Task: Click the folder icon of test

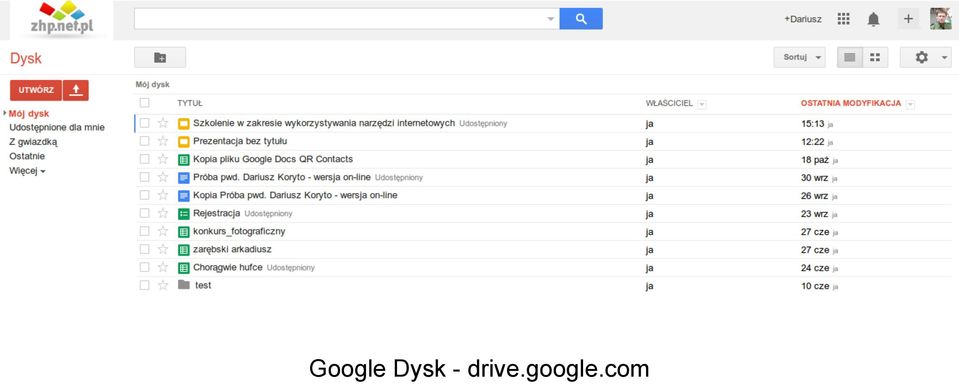Action: (x=183, y=285)
